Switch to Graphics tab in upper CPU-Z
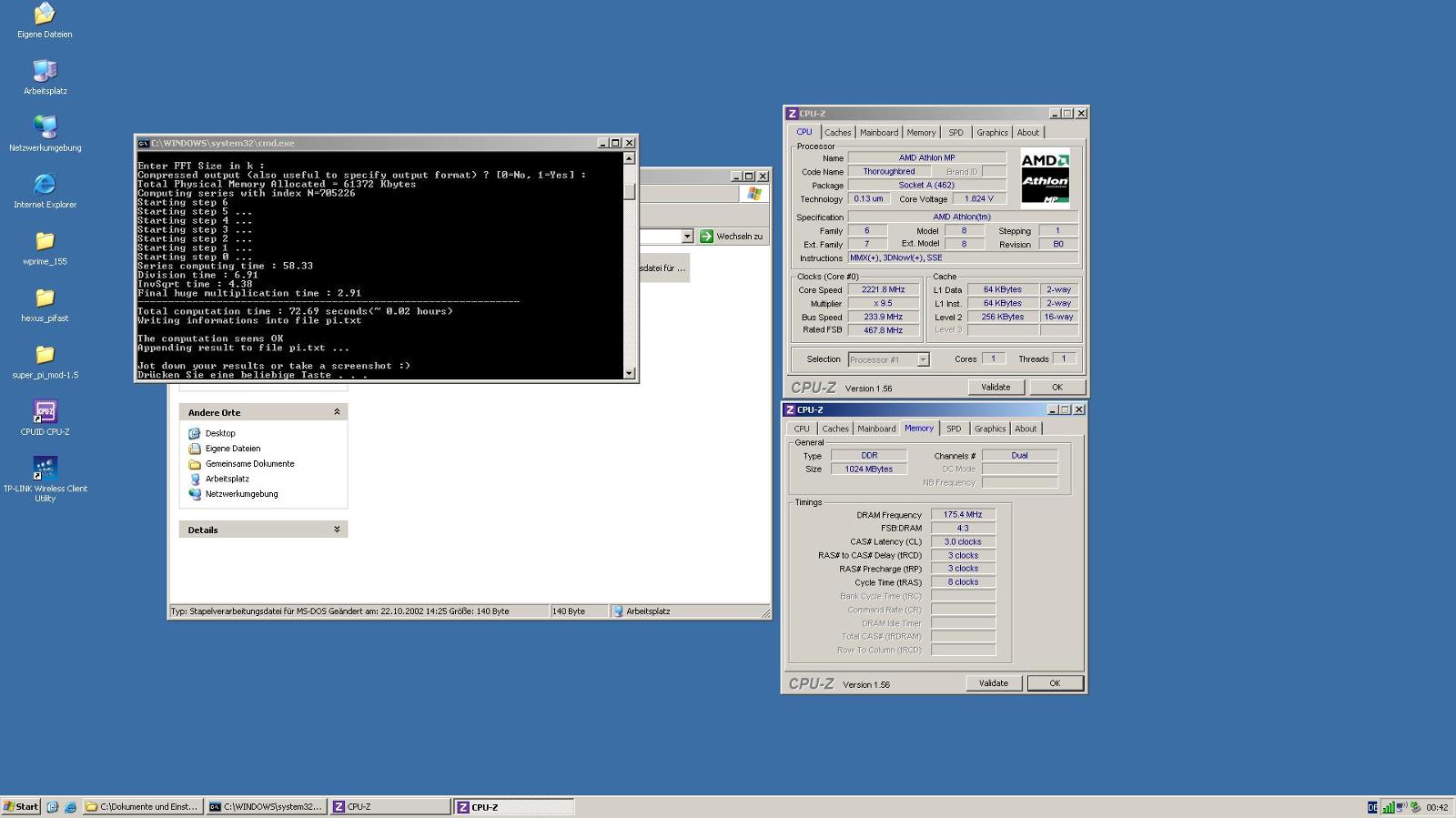 coord(992,133)
